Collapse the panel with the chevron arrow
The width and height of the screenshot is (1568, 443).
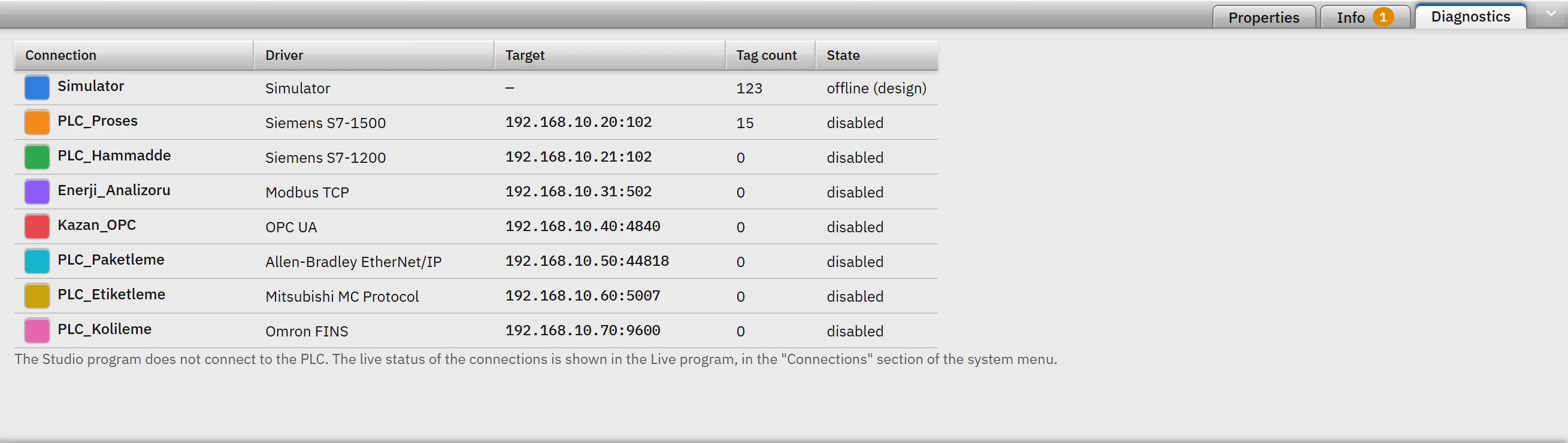1551,13
